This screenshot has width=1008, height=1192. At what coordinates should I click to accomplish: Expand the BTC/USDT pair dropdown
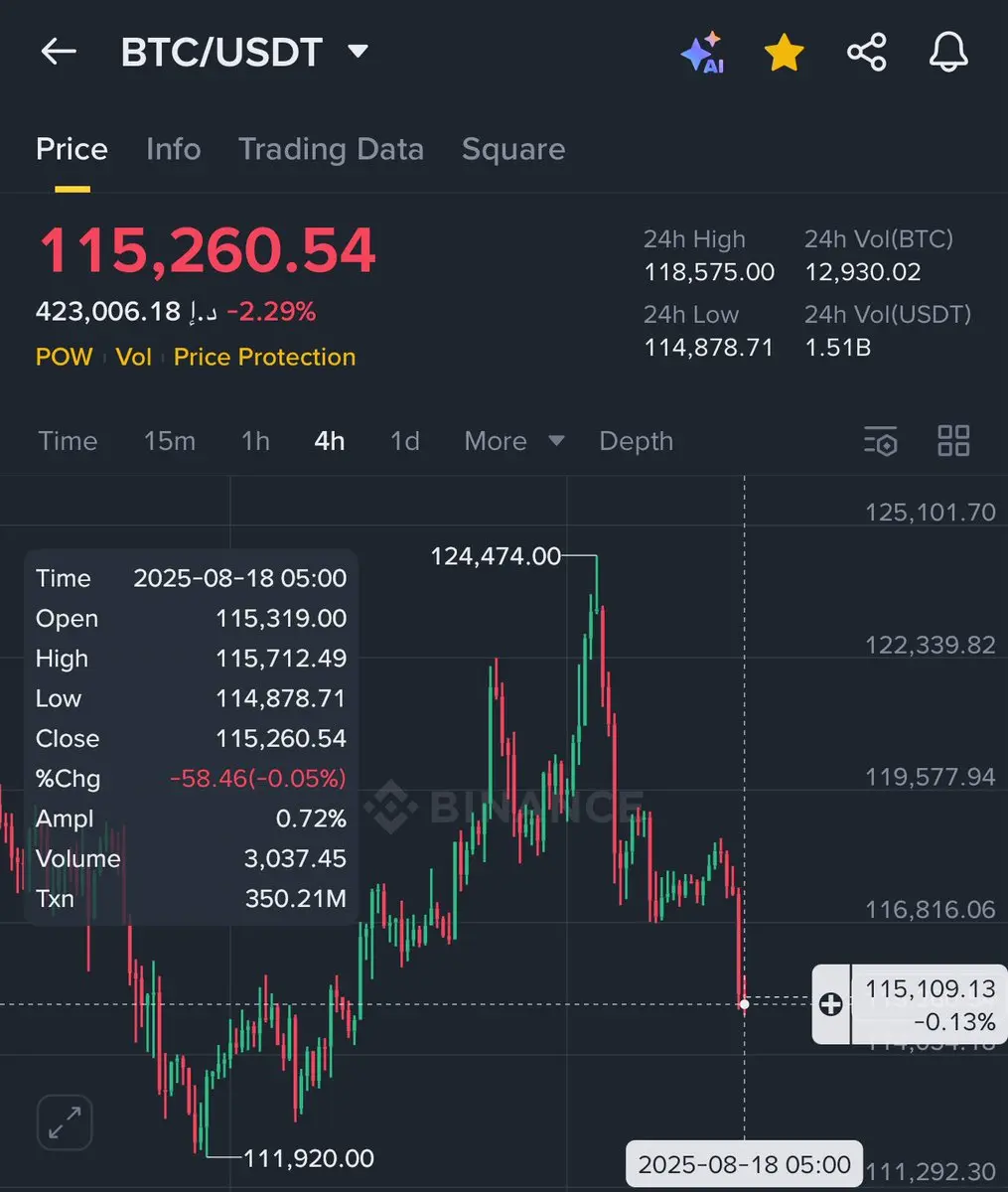coord(359,52)
